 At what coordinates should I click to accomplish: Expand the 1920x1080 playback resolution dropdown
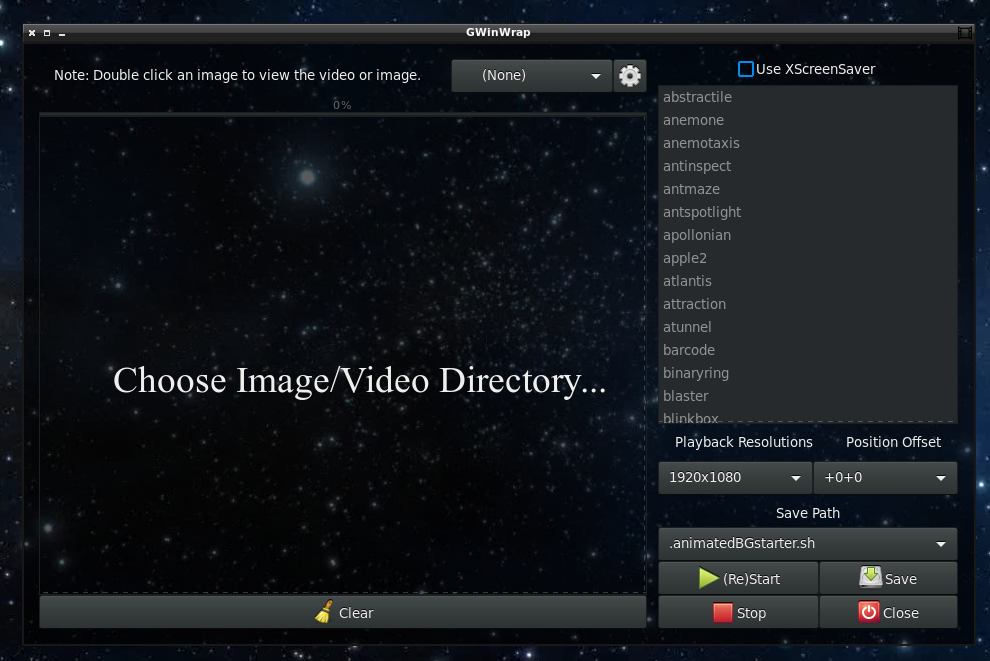coord(735,477)
